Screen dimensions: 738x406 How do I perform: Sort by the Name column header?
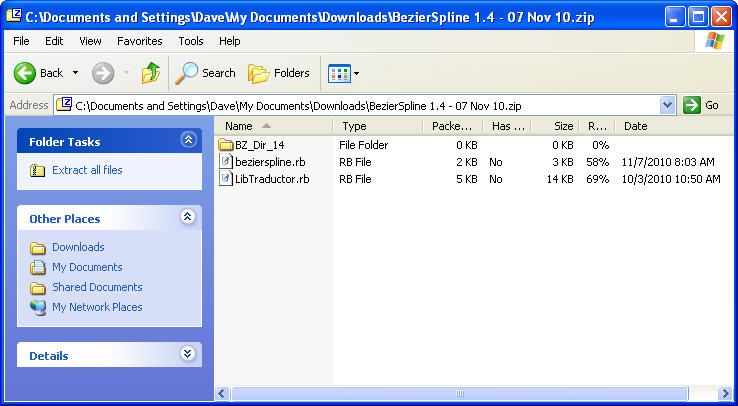click(274, 126)
